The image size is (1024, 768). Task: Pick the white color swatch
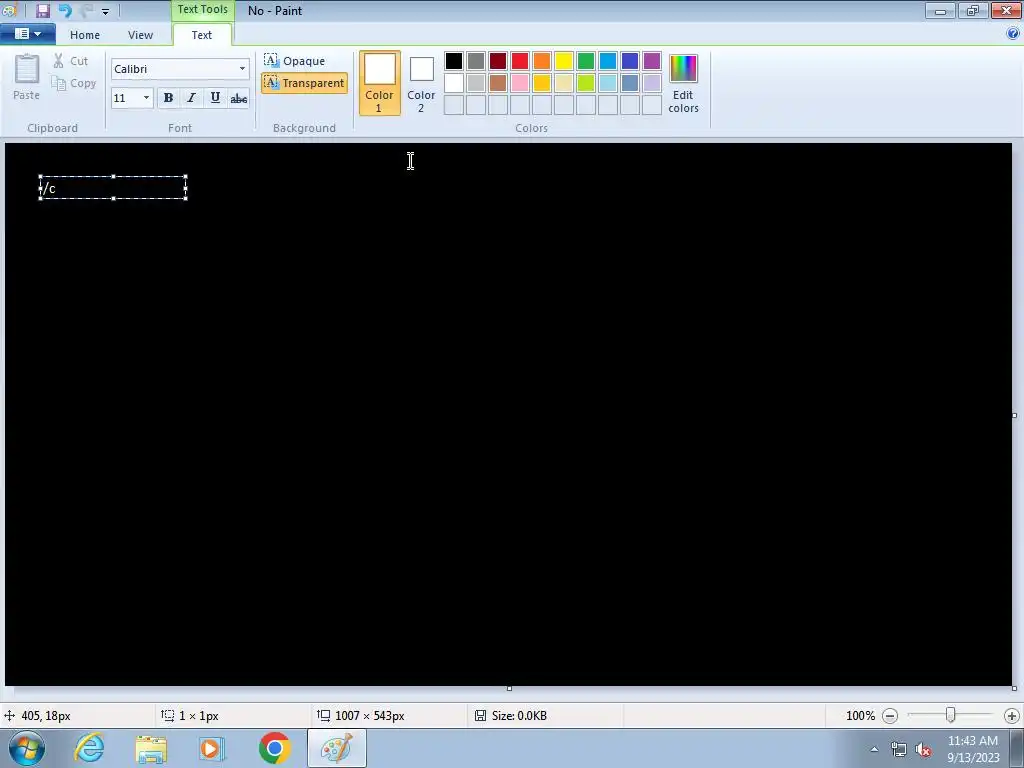coord(454,83)
